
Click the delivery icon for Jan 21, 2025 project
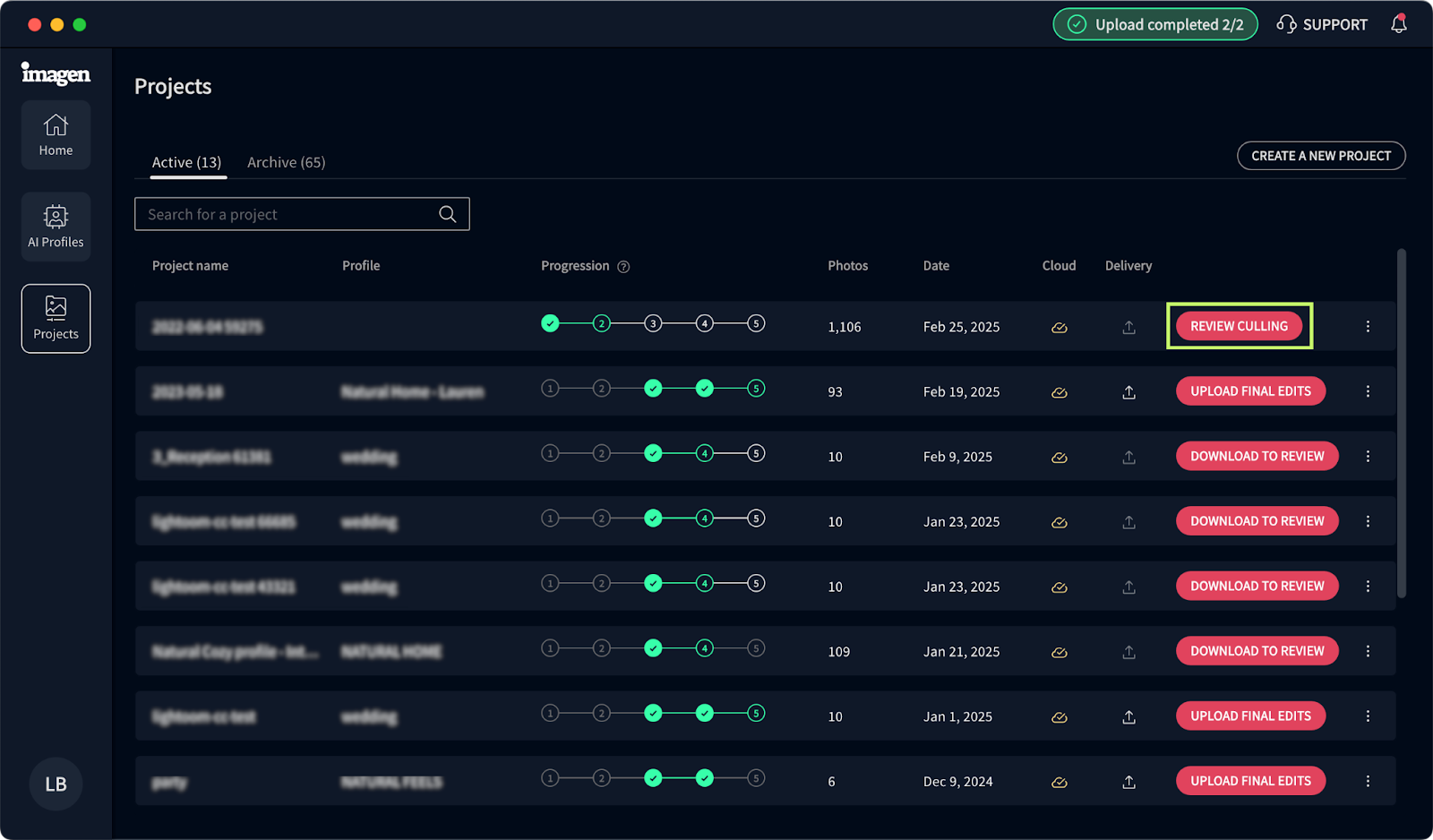(1129, 651)
